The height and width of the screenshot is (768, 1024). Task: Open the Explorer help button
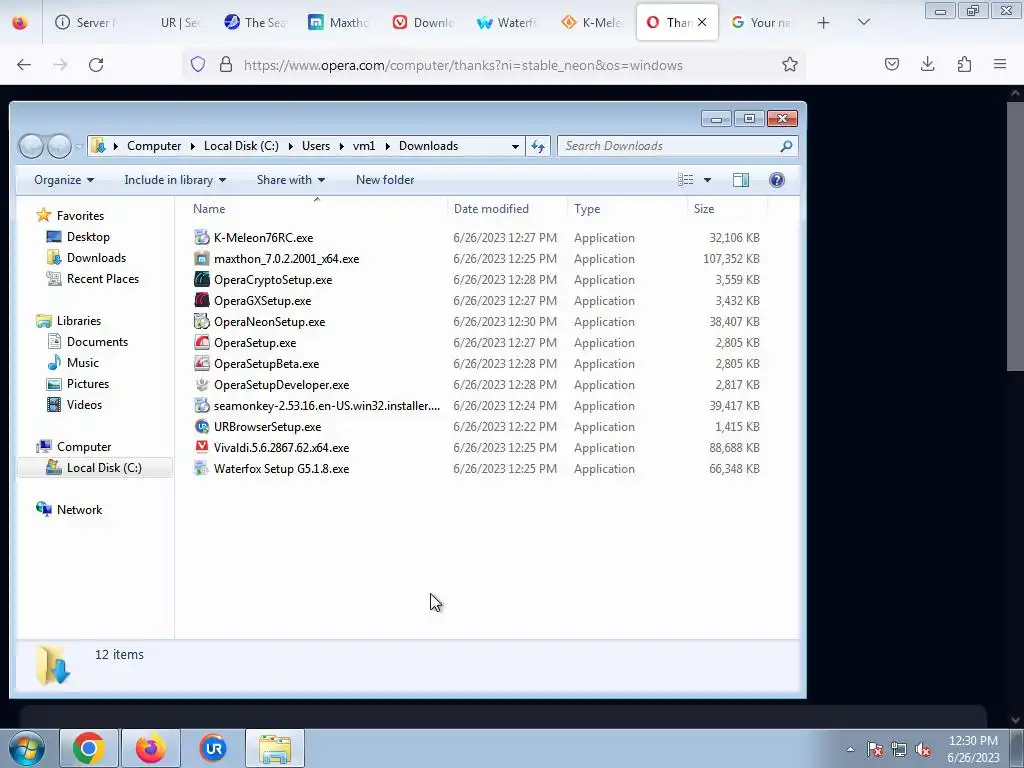point(776,180)
